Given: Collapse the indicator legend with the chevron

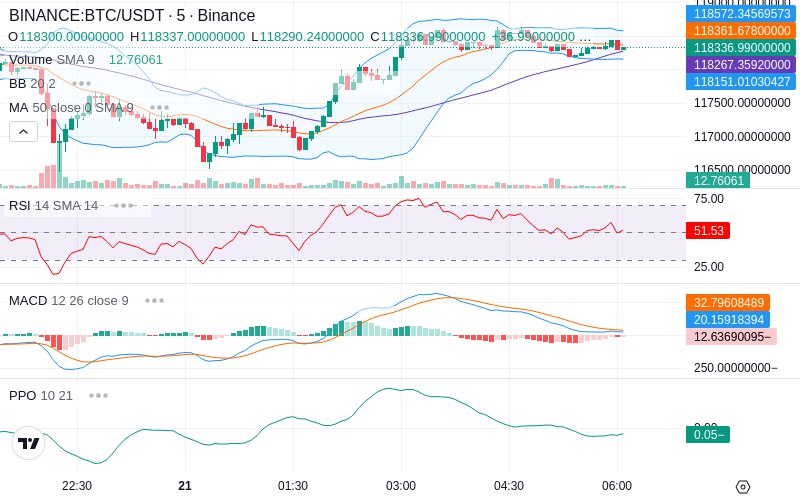Looking at the screenshot, I should pyautogui.click(x=23, y=132).
